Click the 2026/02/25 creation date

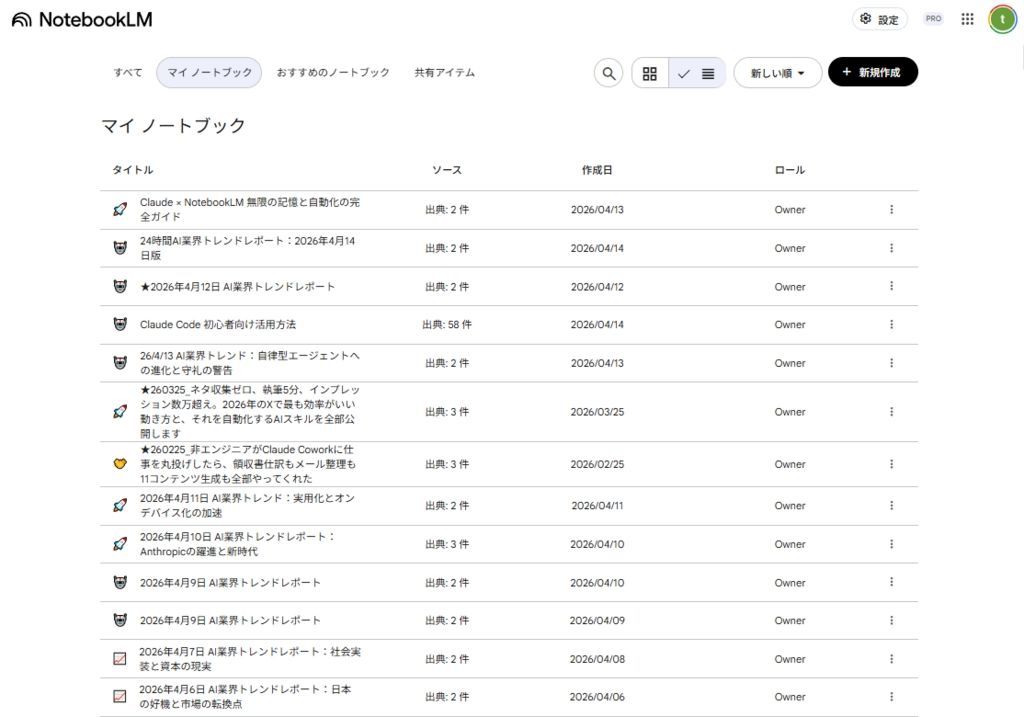click(x=597, y=464)
